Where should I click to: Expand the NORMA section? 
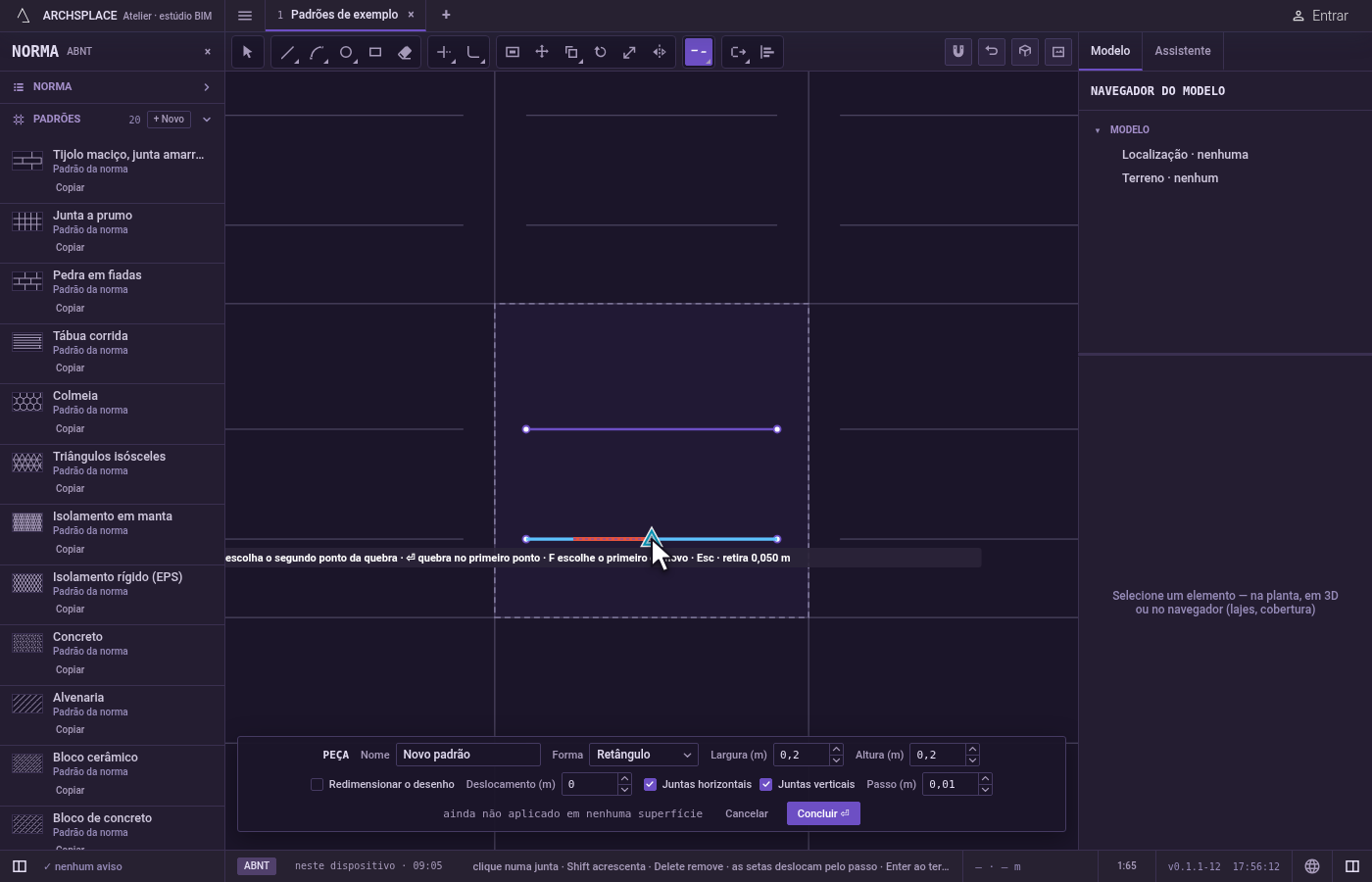pyautogui.click(x=112, y=87)
